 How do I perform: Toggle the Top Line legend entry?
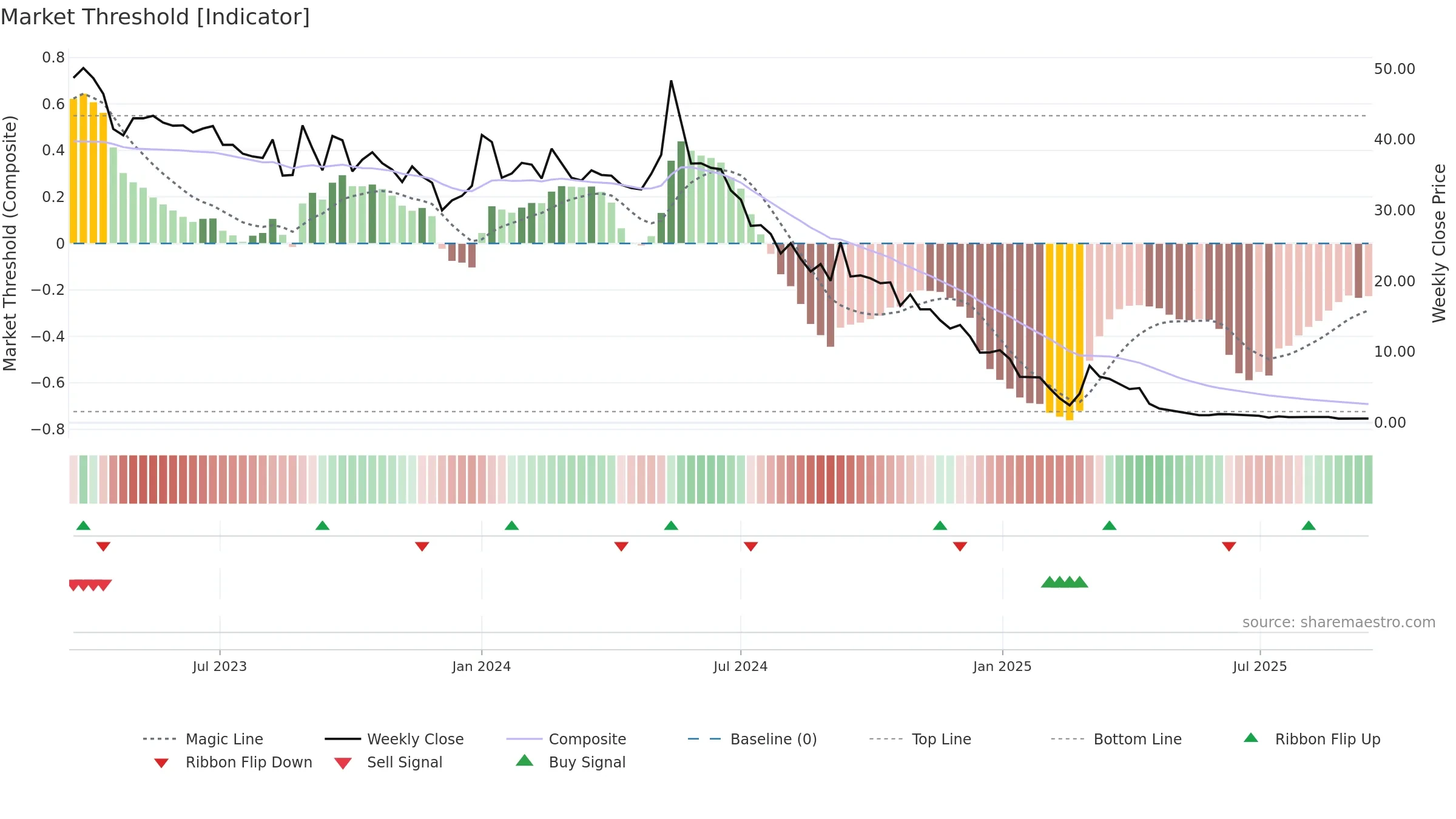pyautogui.click(x=920, y=739)
